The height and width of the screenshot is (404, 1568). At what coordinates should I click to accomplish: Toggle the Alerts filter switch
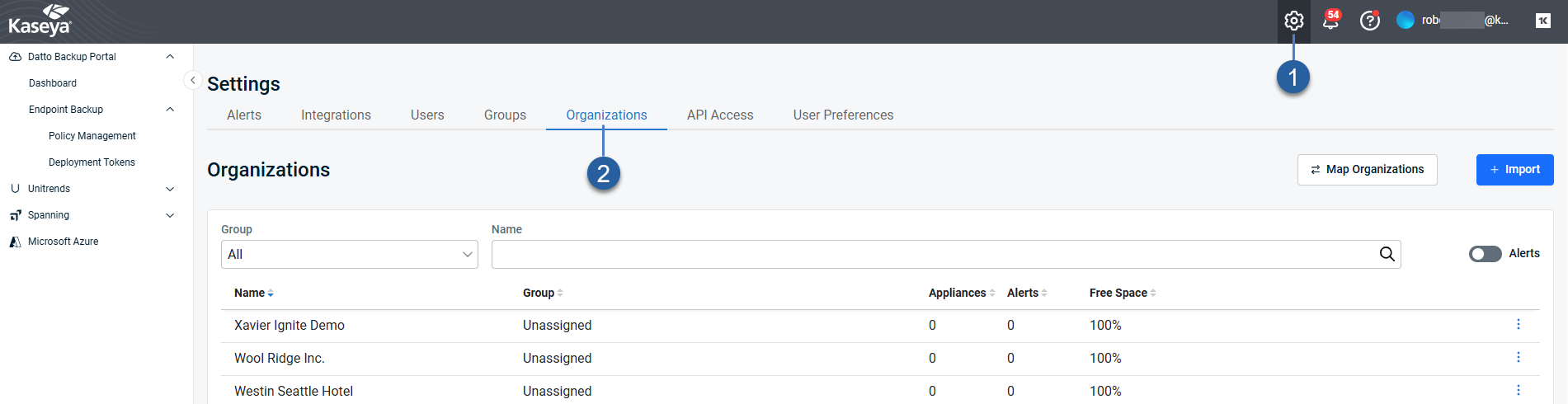coord(1485,254)
